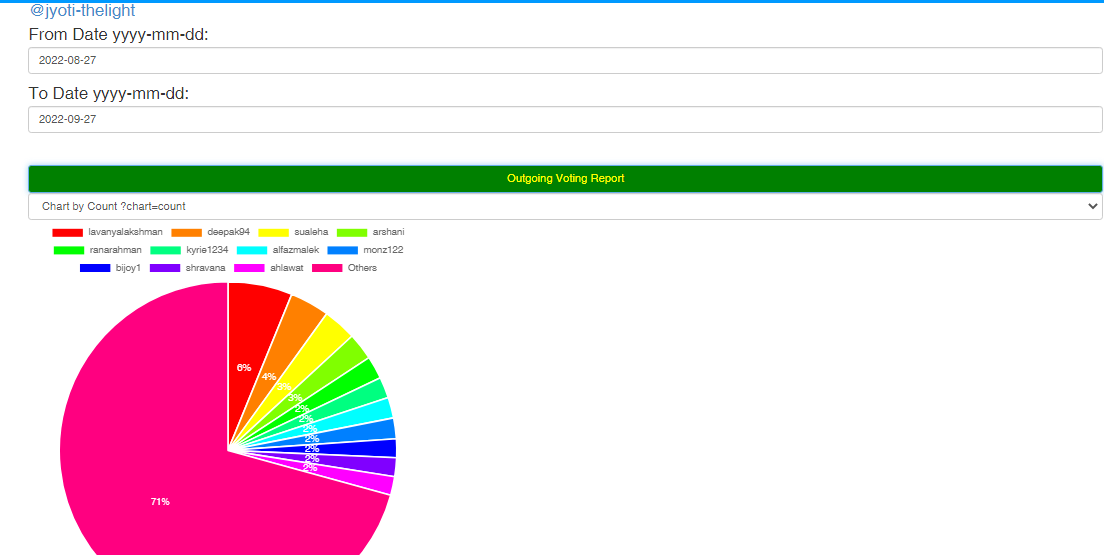Toggle kyrie1234 mint legend swatch
Image resolution: width=1104 pixels, height=555 pixels.
coord(165,250)
